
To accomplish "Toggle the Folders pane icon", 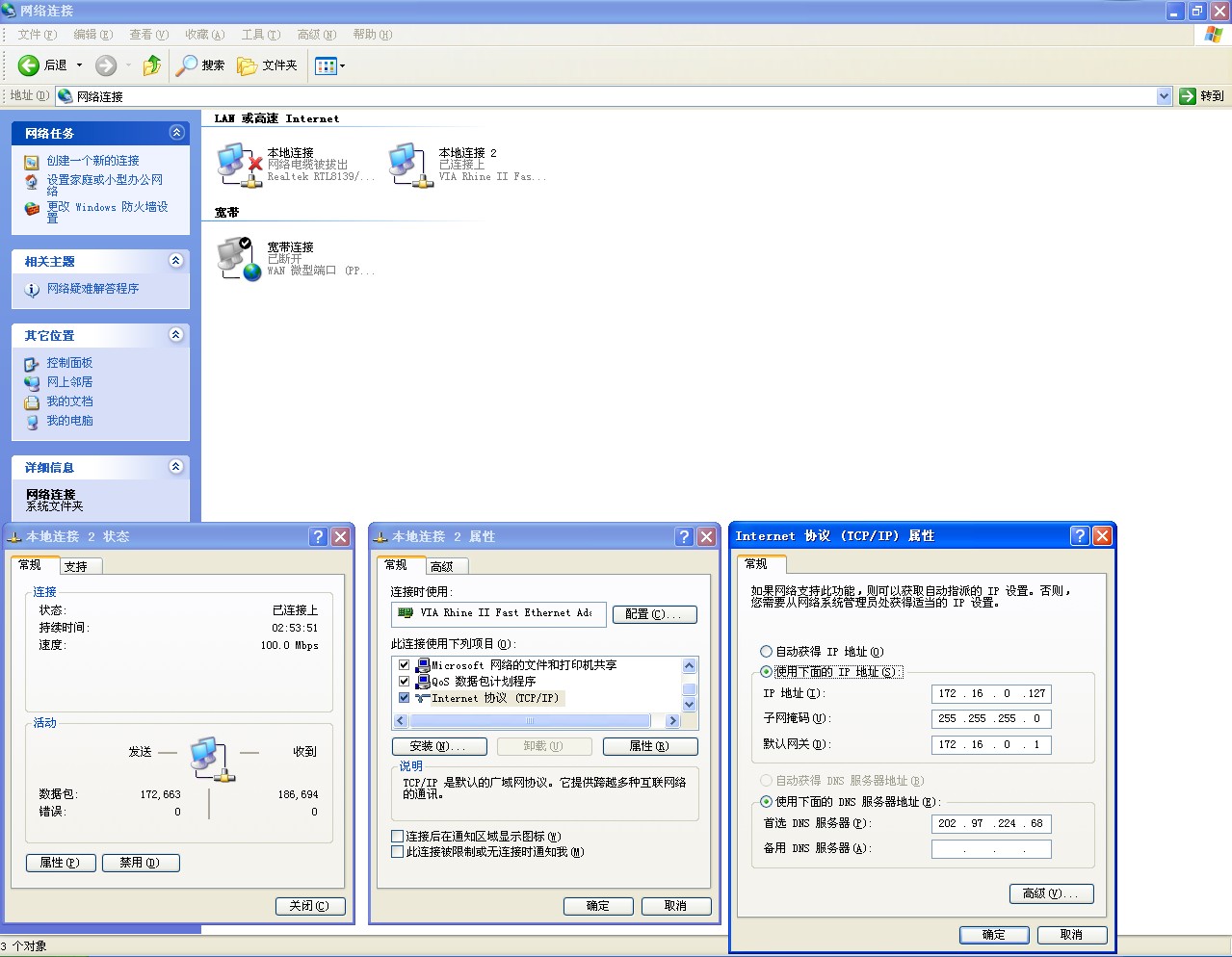I will pos(248,65).
